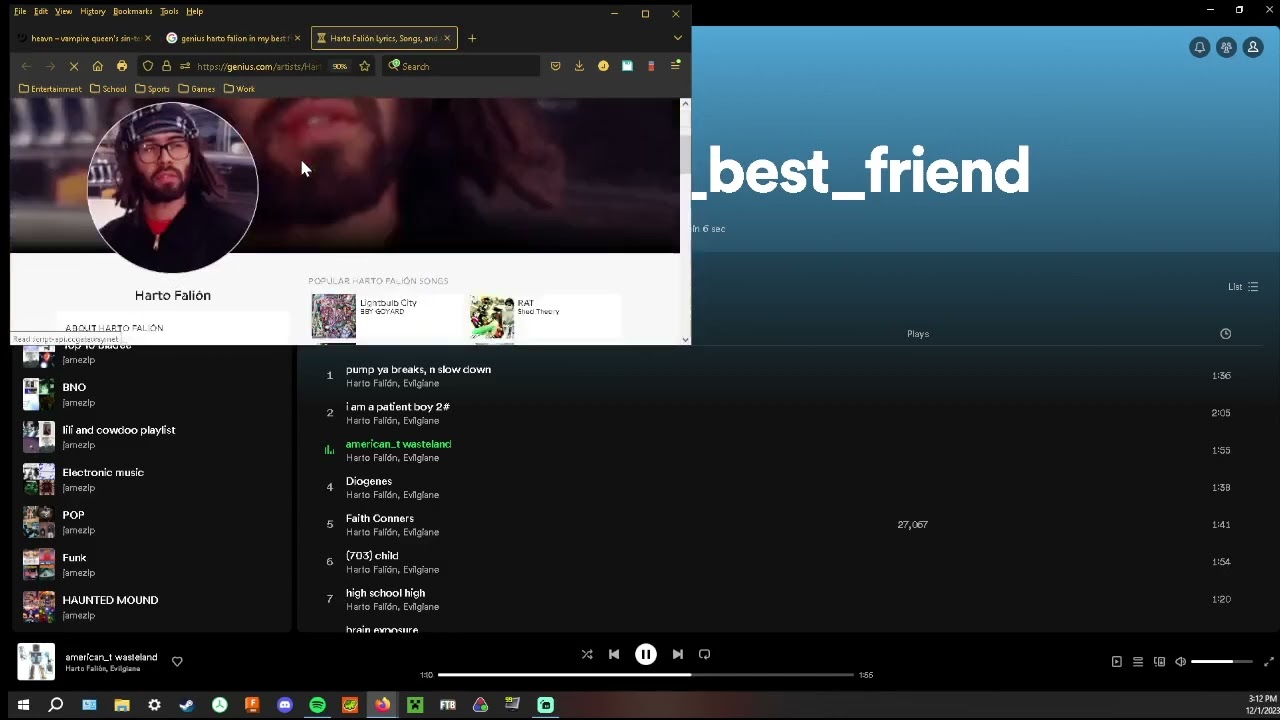Open the Sports bookmarks folder
The width and height of the screenshot is (1280, 720).
152,89
